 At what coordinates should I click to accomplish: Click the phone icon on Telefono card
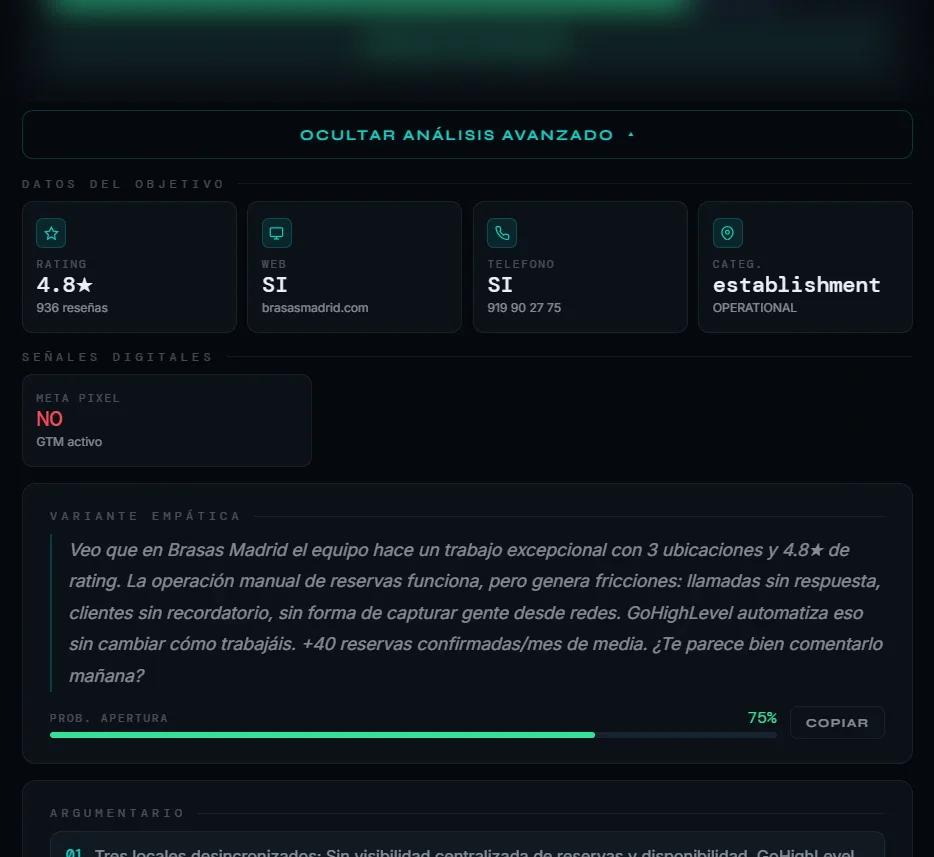502,233
